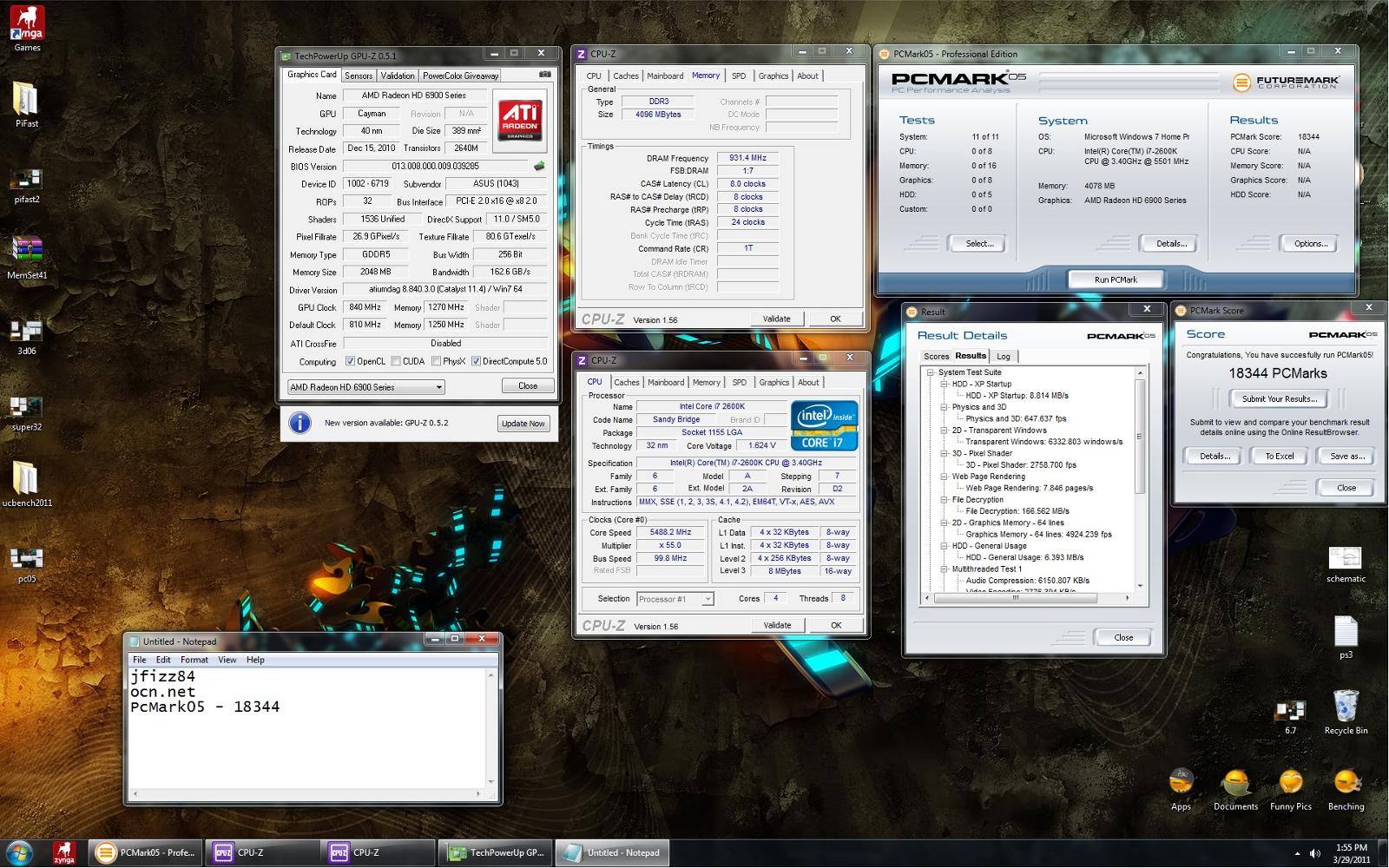Open the Log tab in Result Details
Image resolution: width=1389 pixels, height=868 pixels.
point(1003,357)
